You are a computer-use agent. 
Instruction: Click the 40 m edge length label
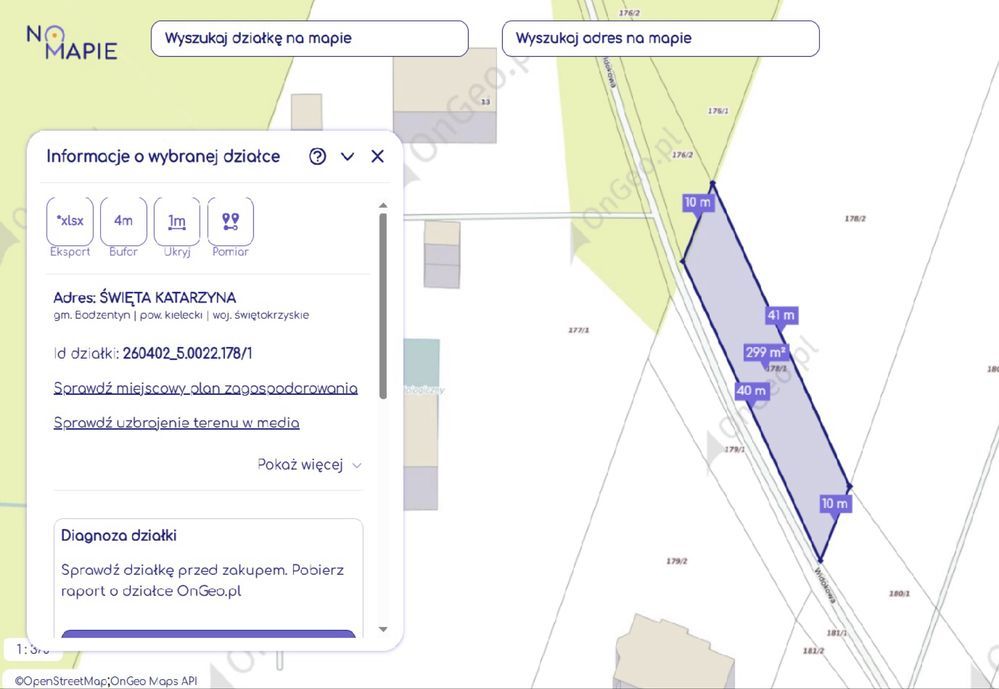click(751, 391)
